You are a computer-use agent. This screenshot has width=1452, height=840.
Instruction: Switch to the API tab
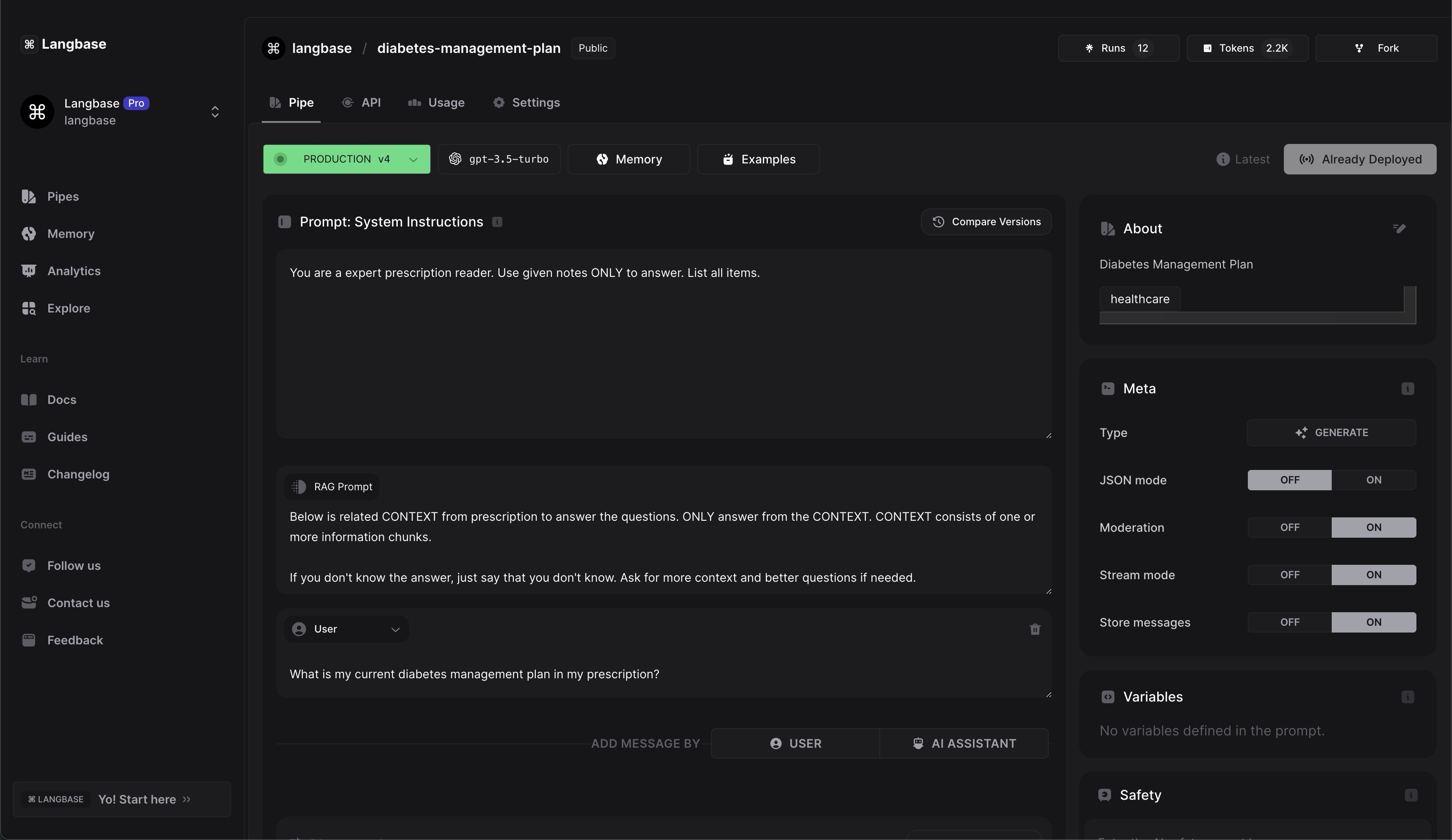pyautogui.click(x=361, y=102)
